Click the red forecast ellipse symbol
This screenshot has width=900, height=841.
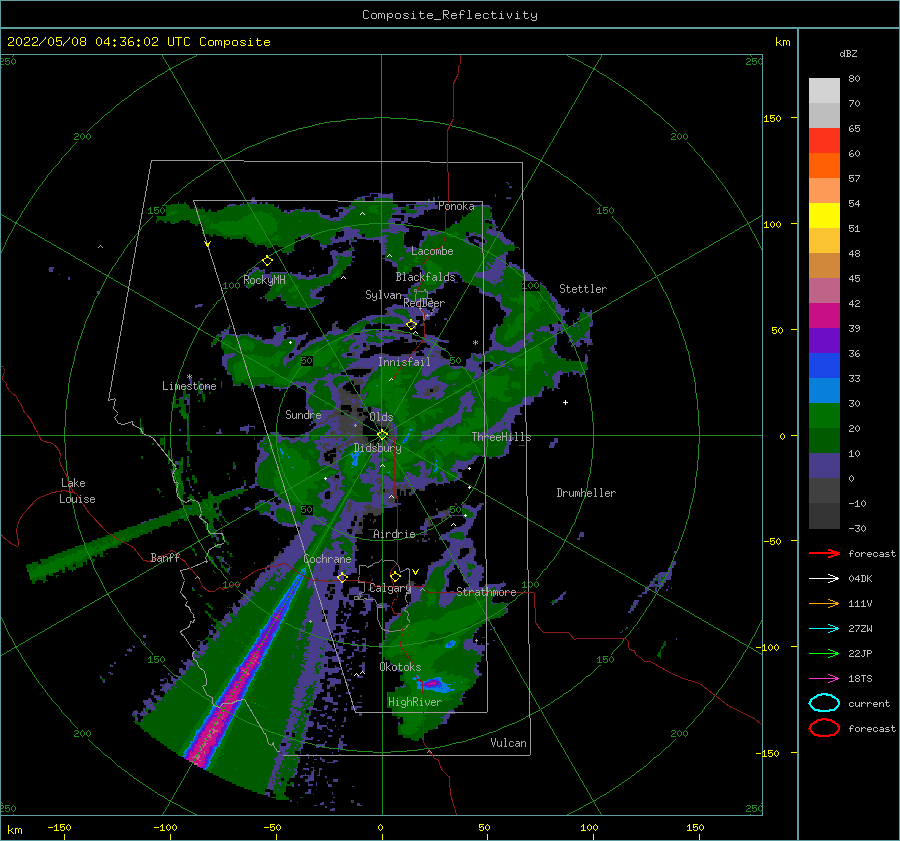pyautogui.click(x=824, y=728)
